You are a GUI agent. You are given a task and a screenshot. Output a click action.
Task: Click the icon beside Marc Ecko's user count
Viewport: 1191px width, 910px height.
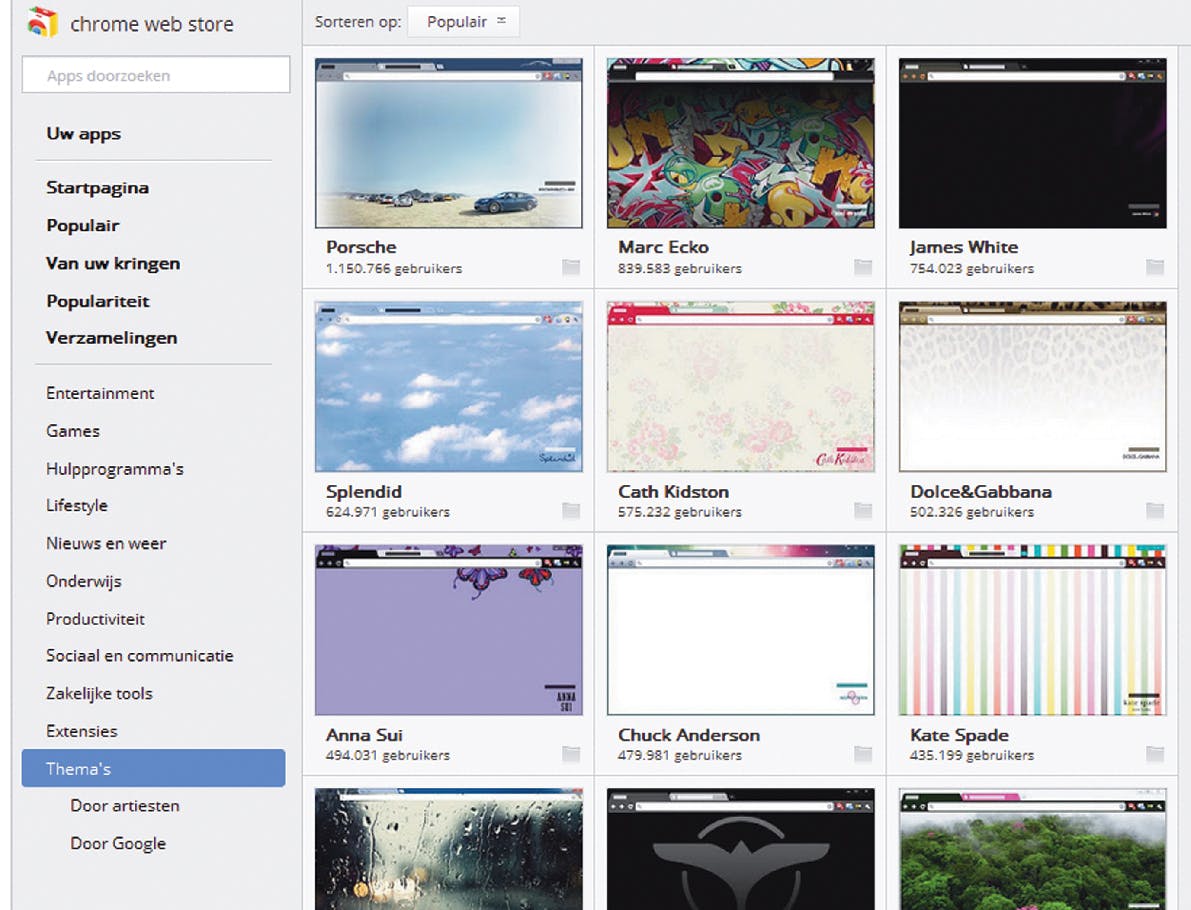click(x=863, y=267)
